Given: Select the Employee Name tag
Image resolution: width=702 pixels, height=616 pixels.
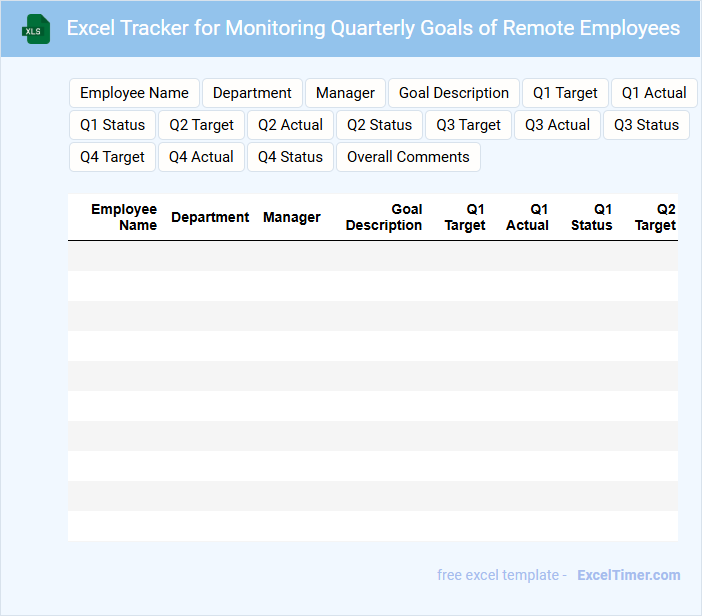Looking at the screenshot, I should (x=134, y=93).
